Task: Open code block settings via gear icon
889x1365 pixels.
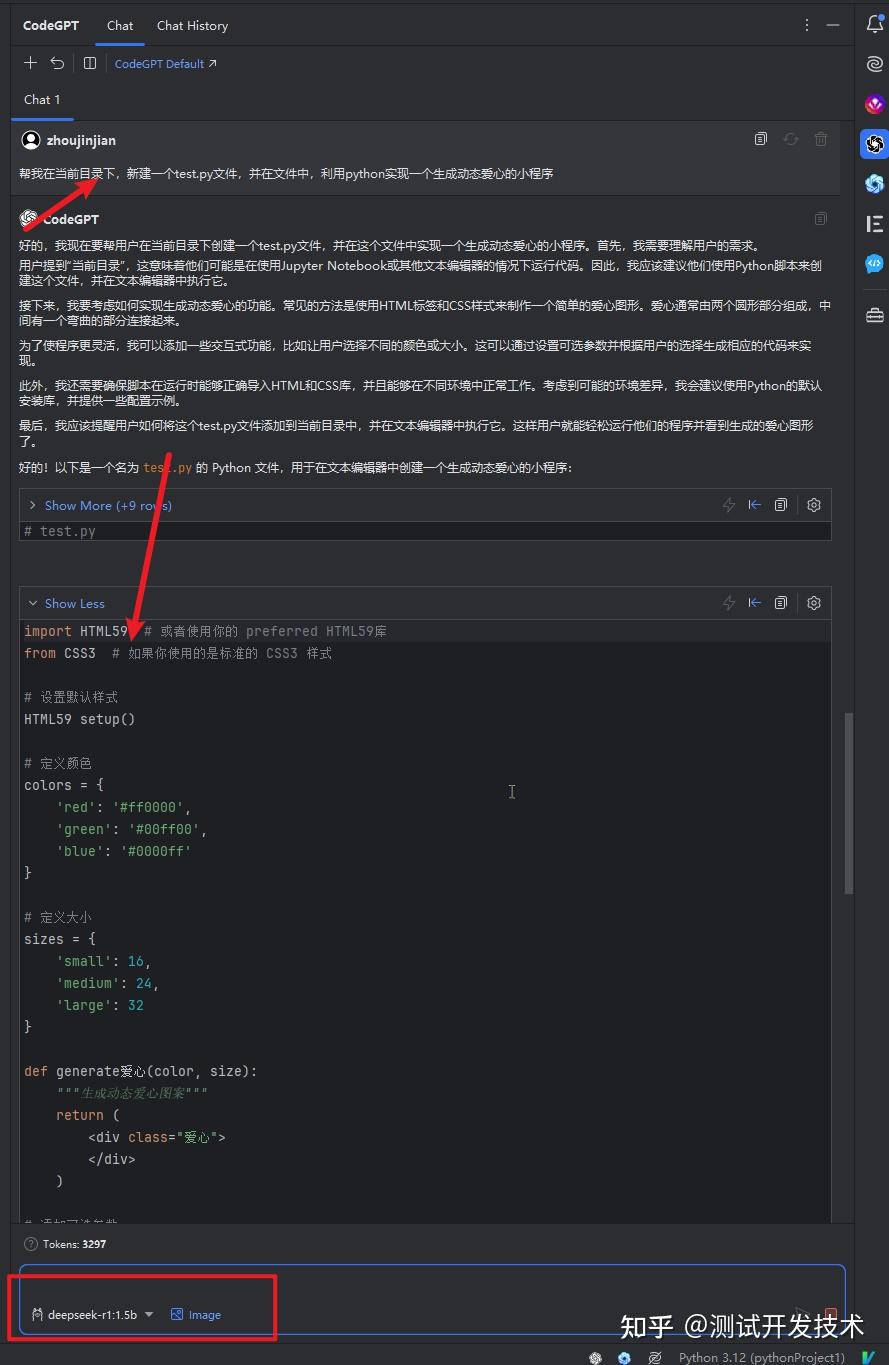Action: pyautogui.click(x=813, y=602)
